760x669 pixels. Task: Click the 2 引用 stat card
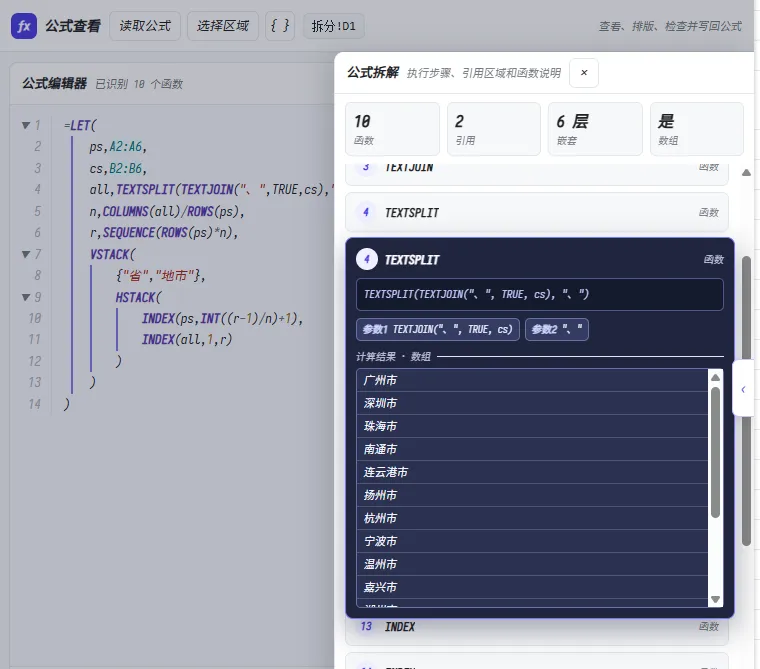point(493,129)
